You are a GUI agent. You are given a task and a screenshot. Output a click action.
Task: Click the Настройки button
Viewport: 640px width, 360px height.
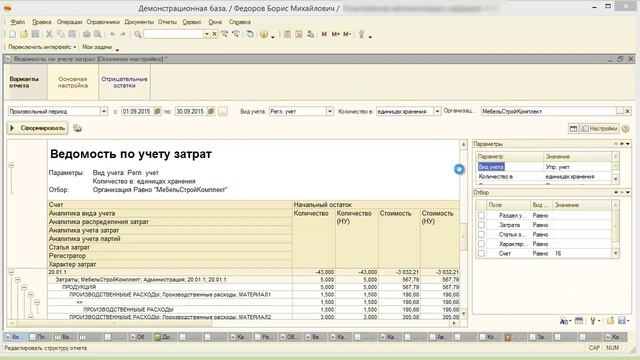pyautogui.click(x=599, y=129)
